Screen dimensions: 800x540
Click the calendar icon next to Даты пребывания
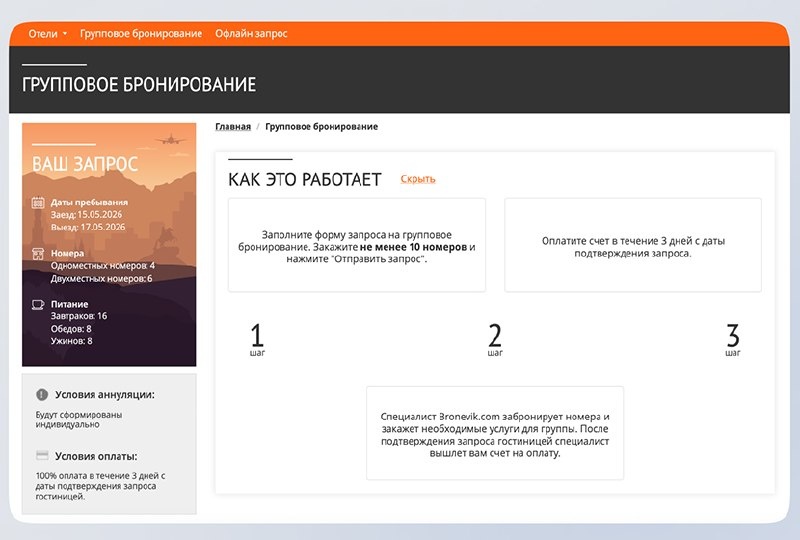pyautogui.click(x=38, y=203)
